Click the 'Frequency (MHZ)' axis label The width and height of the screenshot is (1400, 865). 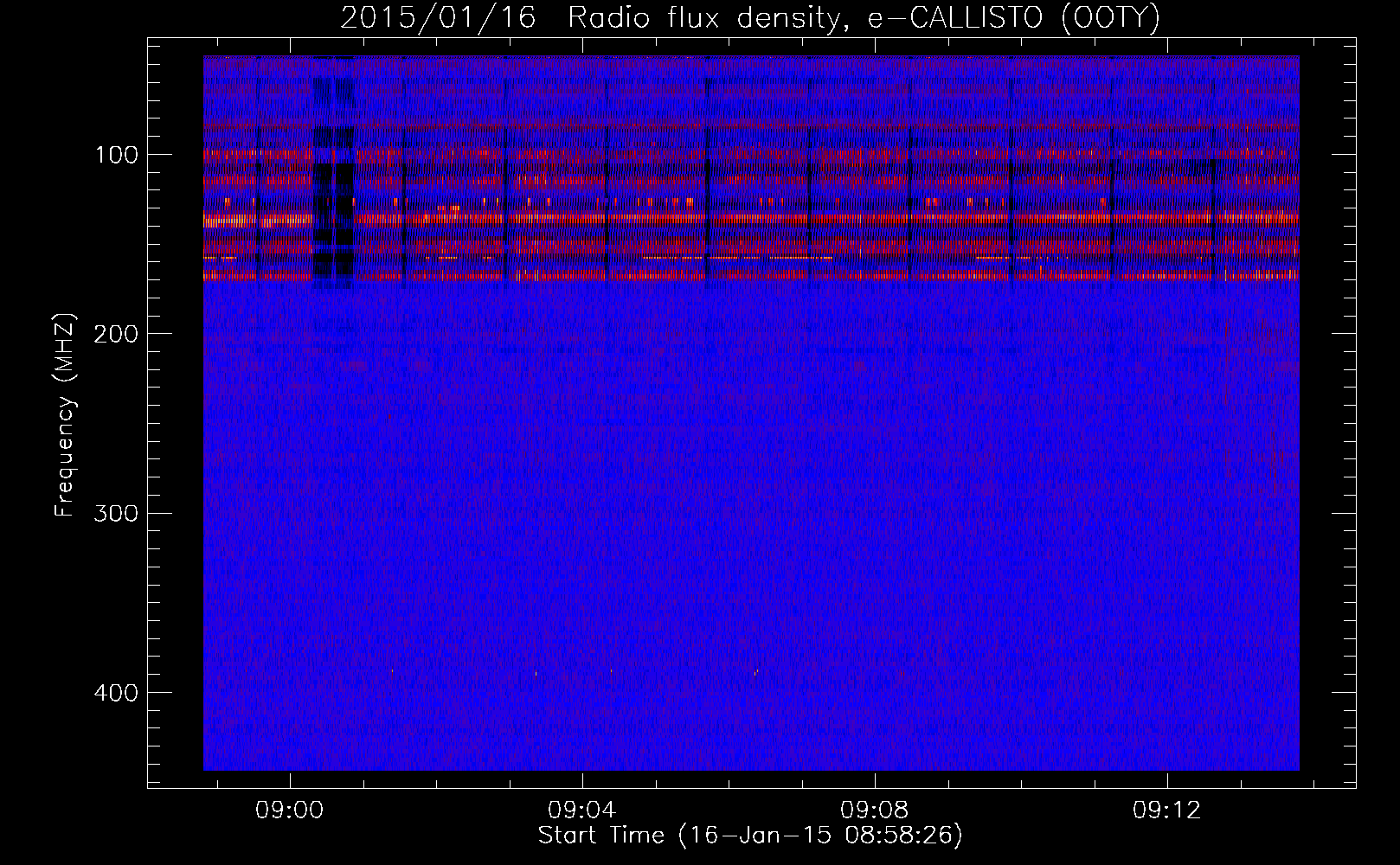coord(65,416)
